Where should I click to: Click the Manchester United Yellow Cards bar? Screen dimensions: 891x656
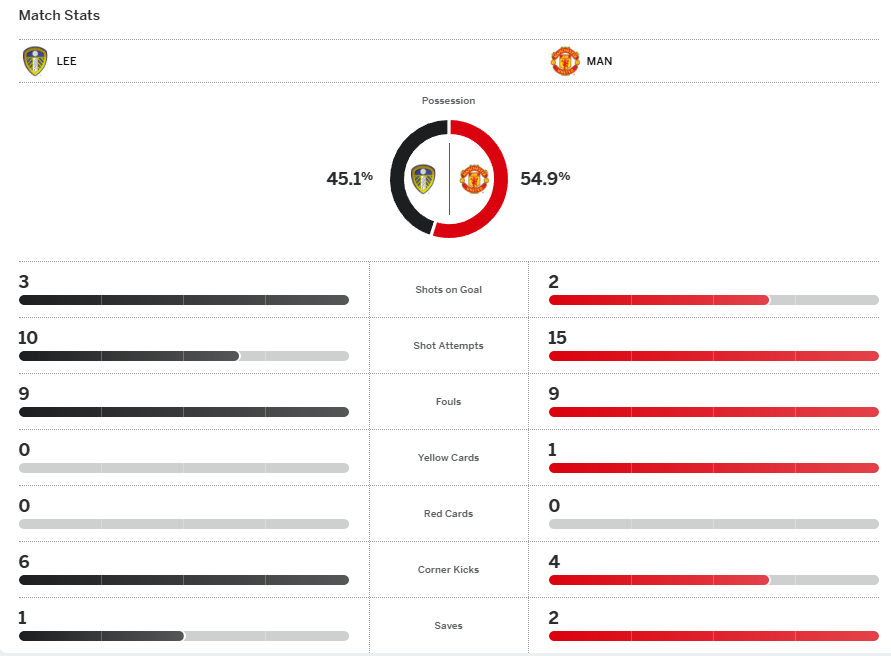tap(713, 468)
